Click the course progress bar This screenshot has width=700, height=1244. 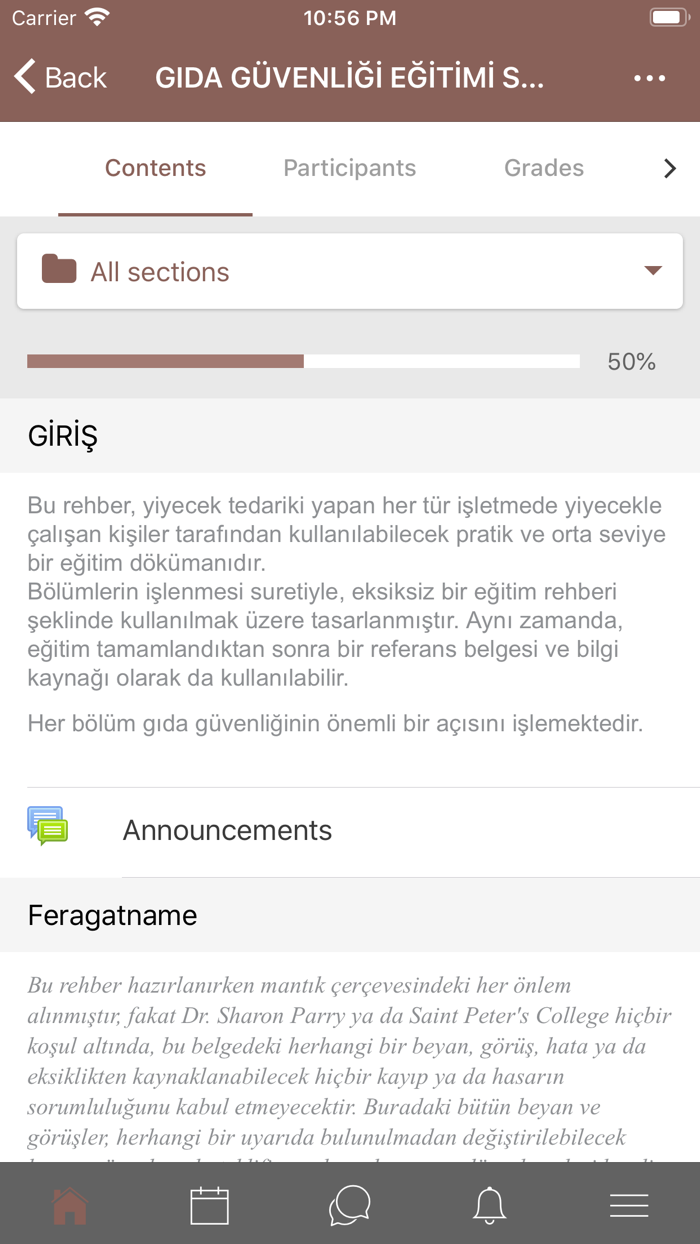[303, 362]
